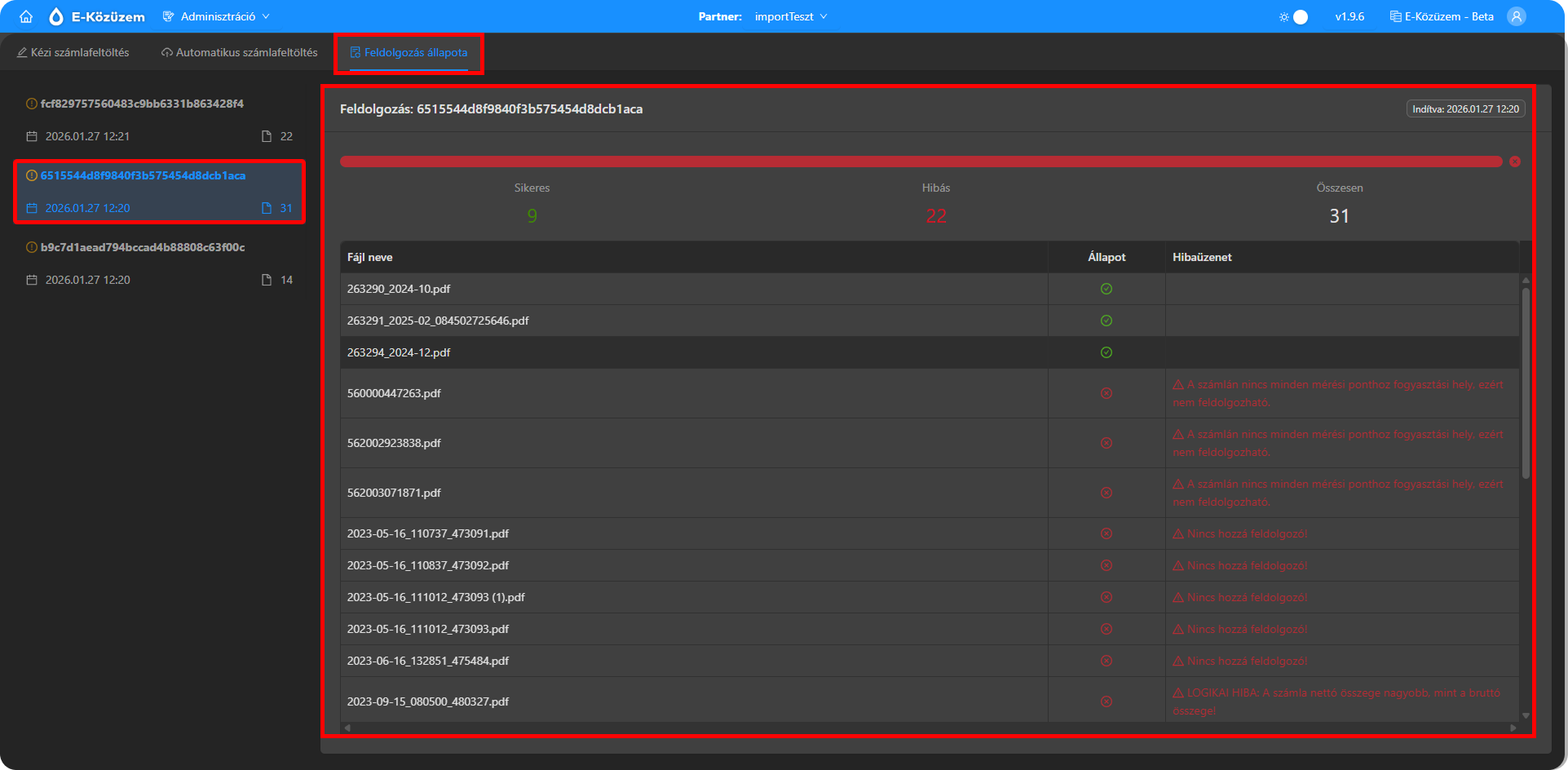Toggle the light/dark theme switch
This screenshot has height=770, width=1568.
tap(1299, 16)
